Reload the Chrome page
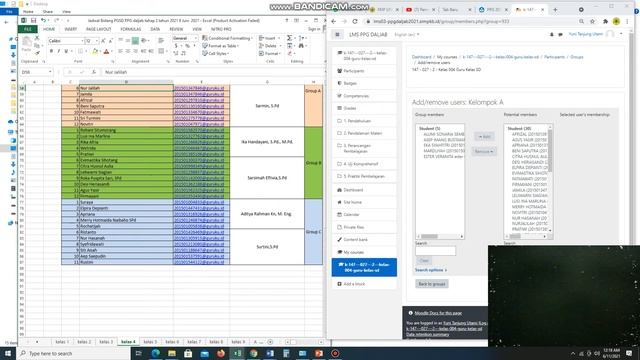 click(355, 21)
